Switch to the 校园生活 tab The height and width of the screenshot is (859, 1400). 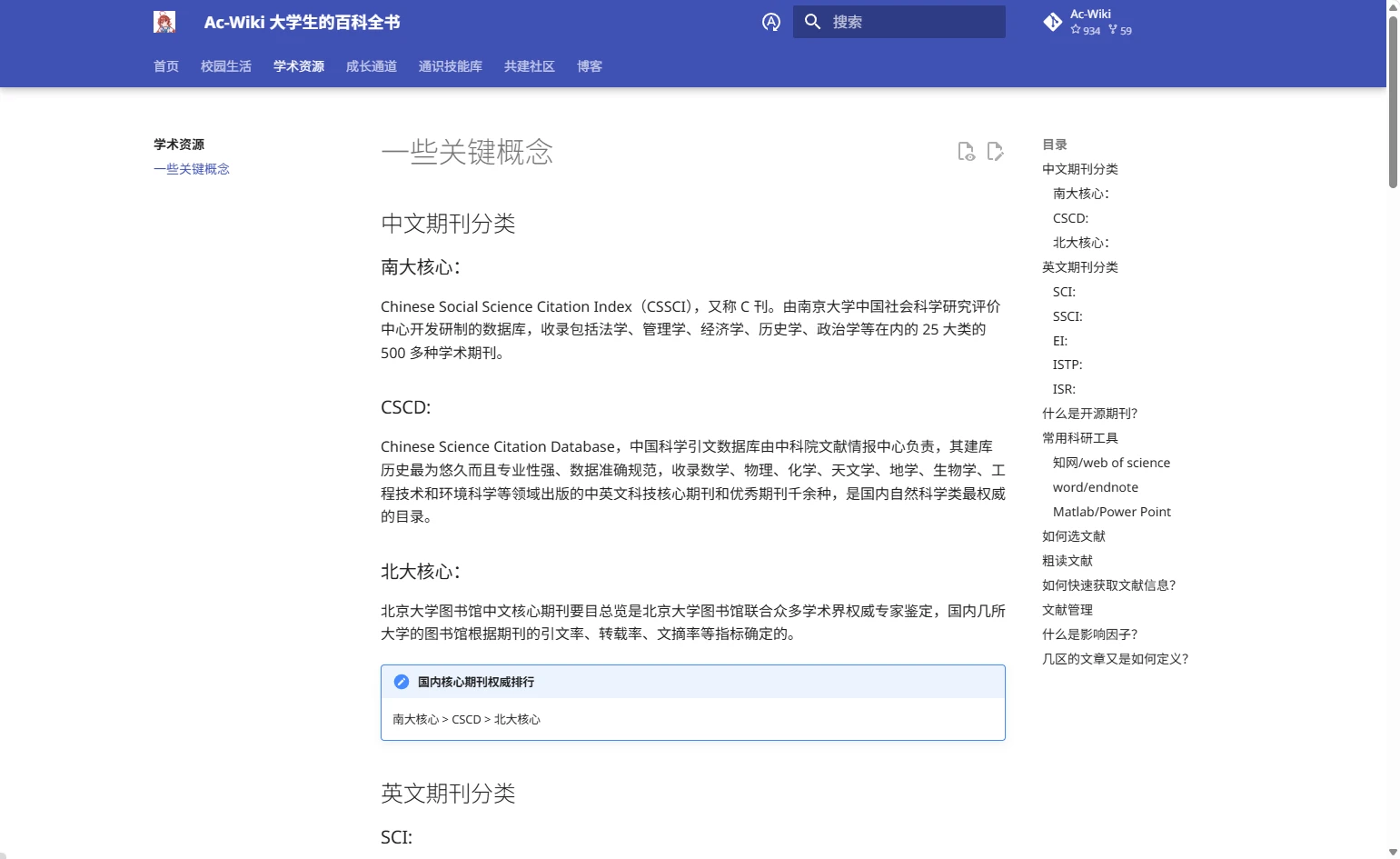click(x=226, y=66)
